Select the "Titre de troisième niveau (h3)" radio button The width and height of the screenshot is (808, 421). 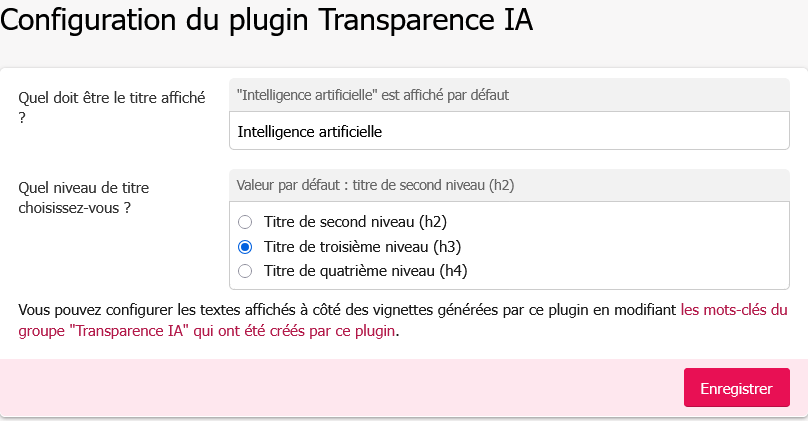[245, 246]
